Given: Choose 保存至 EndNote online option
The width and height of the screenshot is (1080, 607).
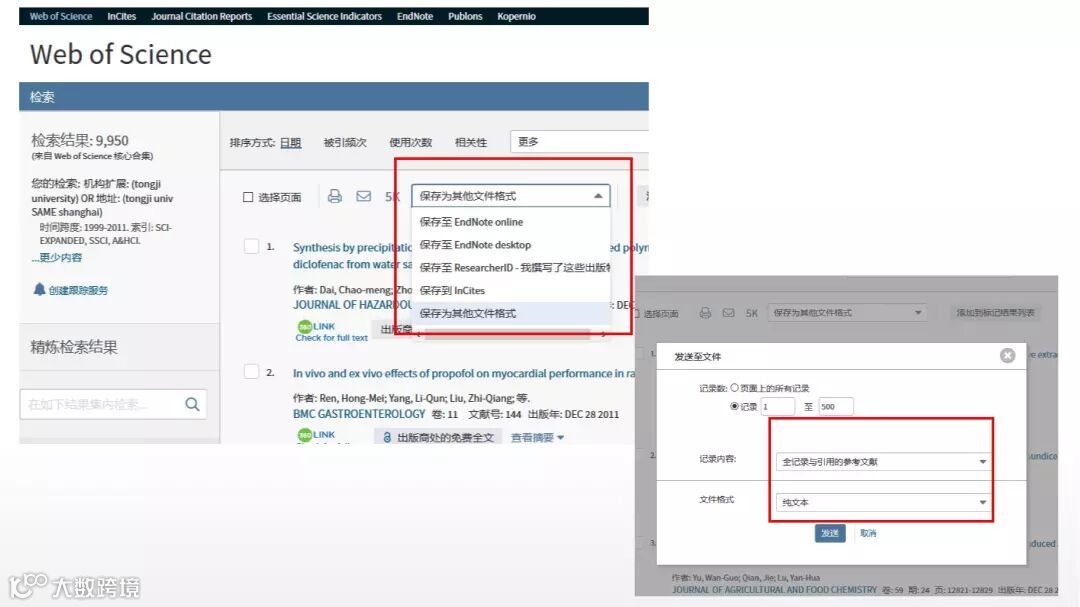Looking at the screenshot, I should pyautogui.click(x=511, y=222).
